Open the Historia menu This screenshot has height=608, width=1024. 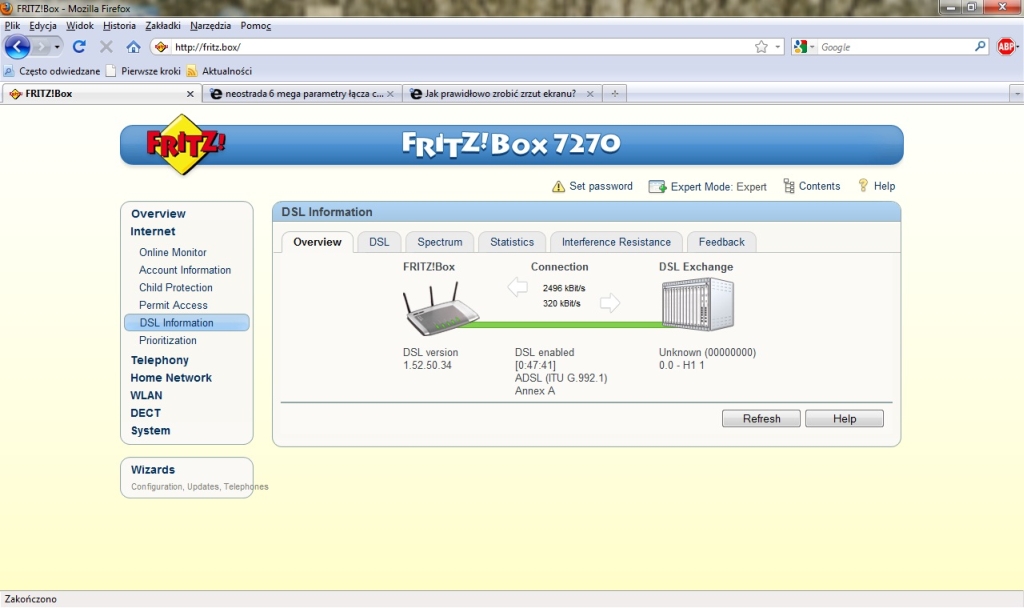click(120, 25)
